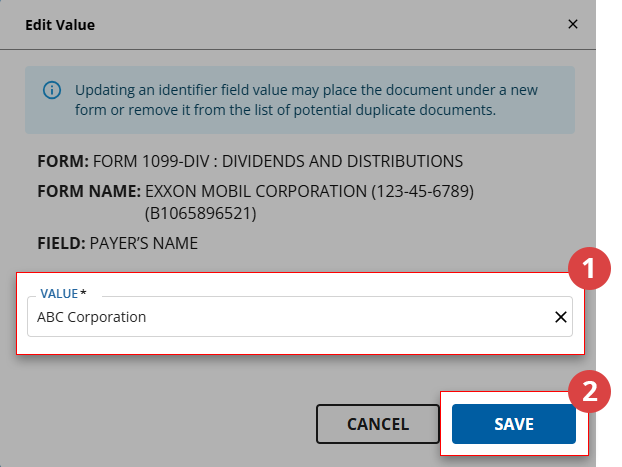Select the Form 1099-DIV Dividends and Distributions text
This screenshot has width=622, height=467.
point(277,160)
